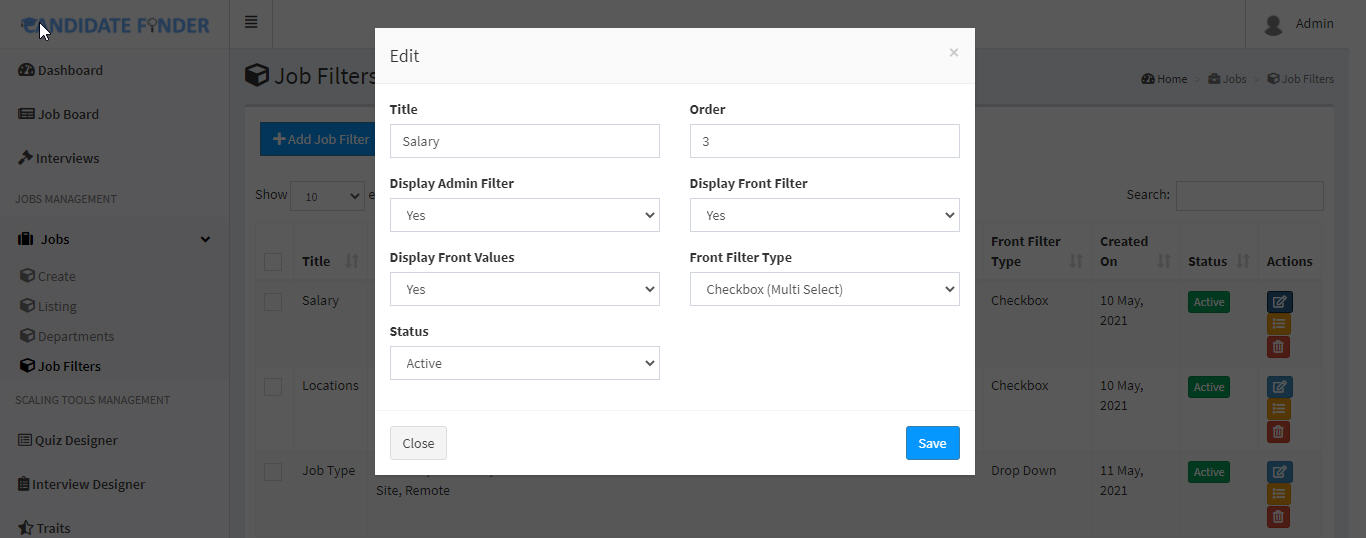Click the edit icon for Job Type row
1366x538 pixels.
(1279, 472)
